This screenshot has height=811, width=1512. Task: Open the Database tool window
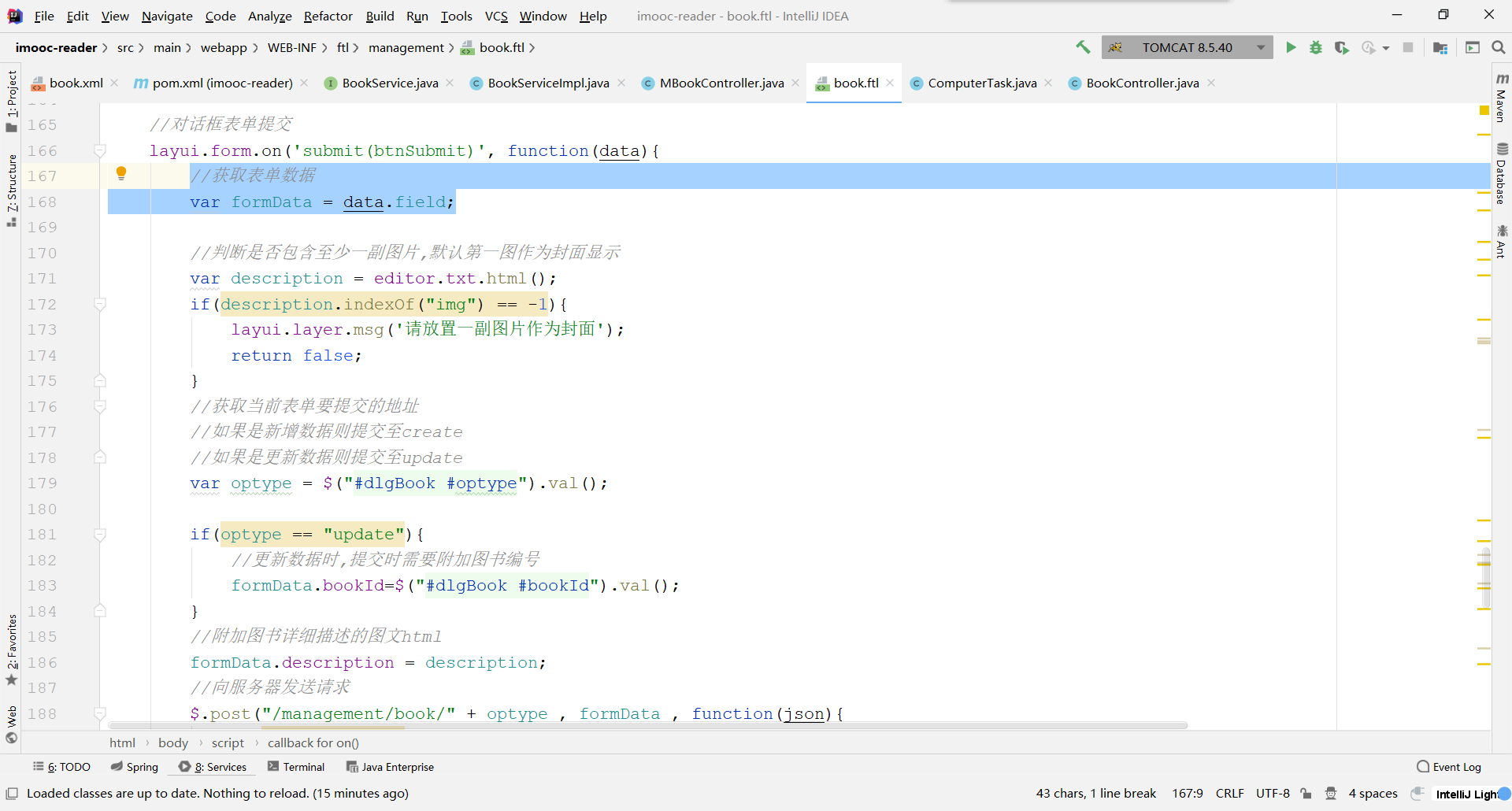click(1502, 173)
